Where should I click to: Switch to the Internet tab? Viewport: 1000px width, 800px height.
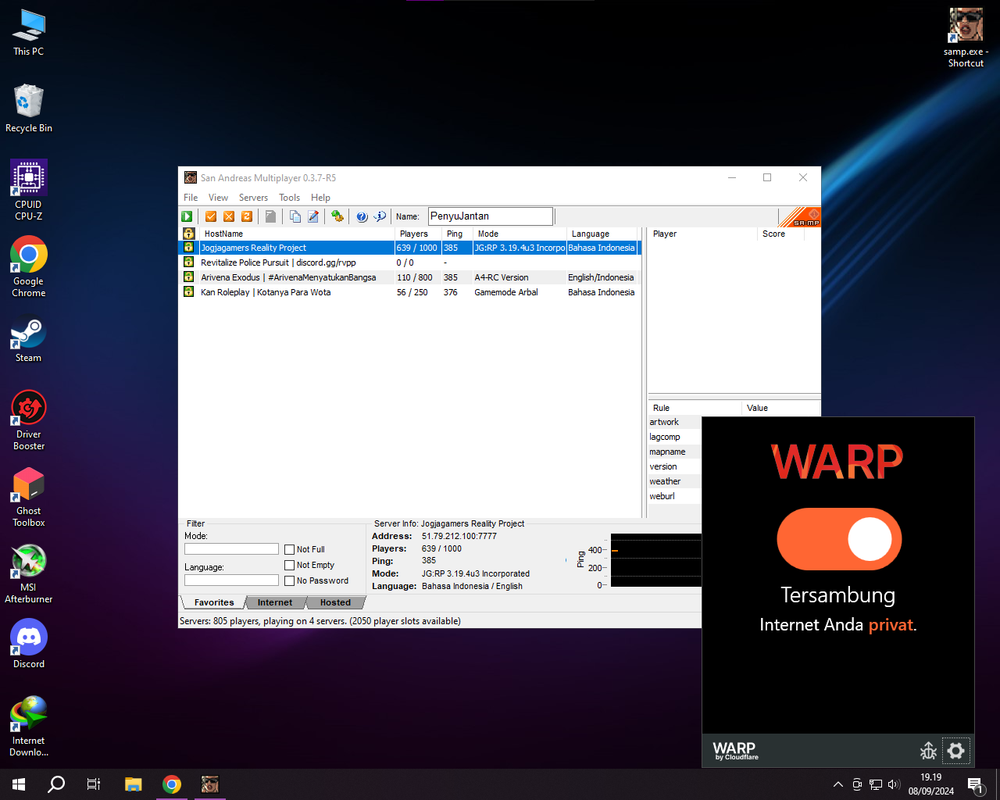(275, 602)
